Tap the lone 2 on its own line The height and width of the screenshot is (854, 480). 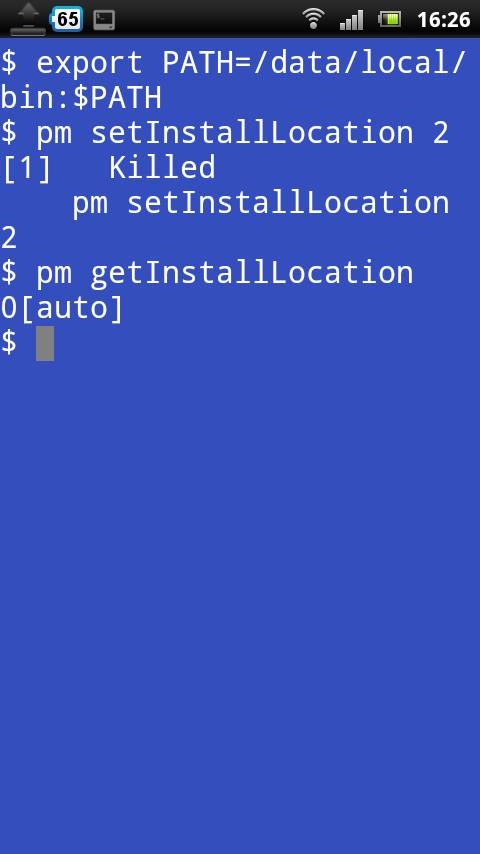pyautogui.click(x=9, y=239)
